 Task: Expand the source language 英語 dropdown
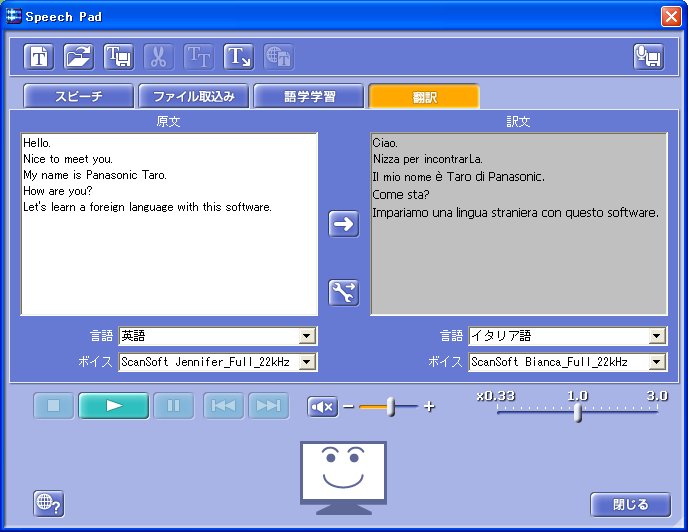click(x=307, y=337)
